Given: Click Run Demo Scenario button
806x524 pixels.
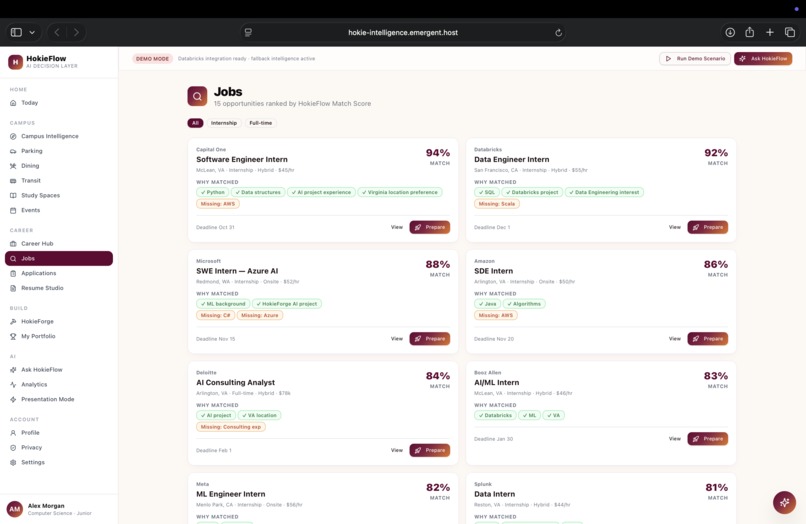Looking at the screenshot, I should pyautogui.click(x=695, y=59).
